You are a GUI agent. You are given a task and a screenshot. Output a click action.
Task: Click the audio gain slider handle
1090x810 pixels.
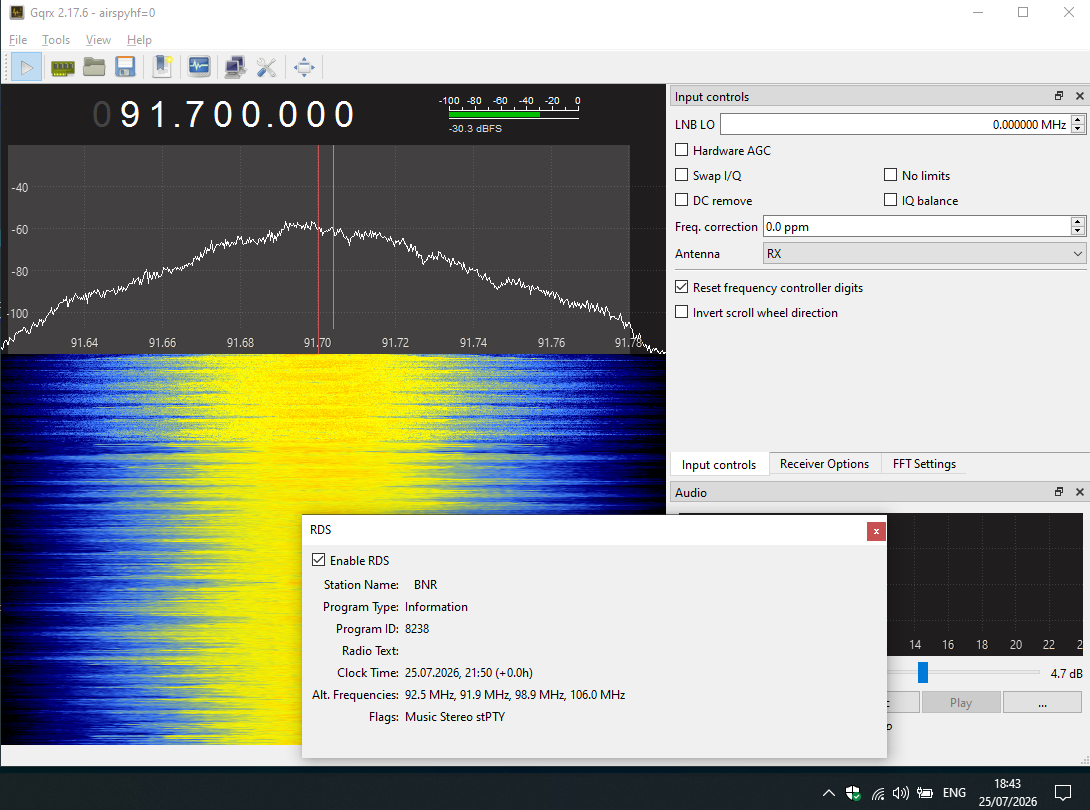(922, 672)
